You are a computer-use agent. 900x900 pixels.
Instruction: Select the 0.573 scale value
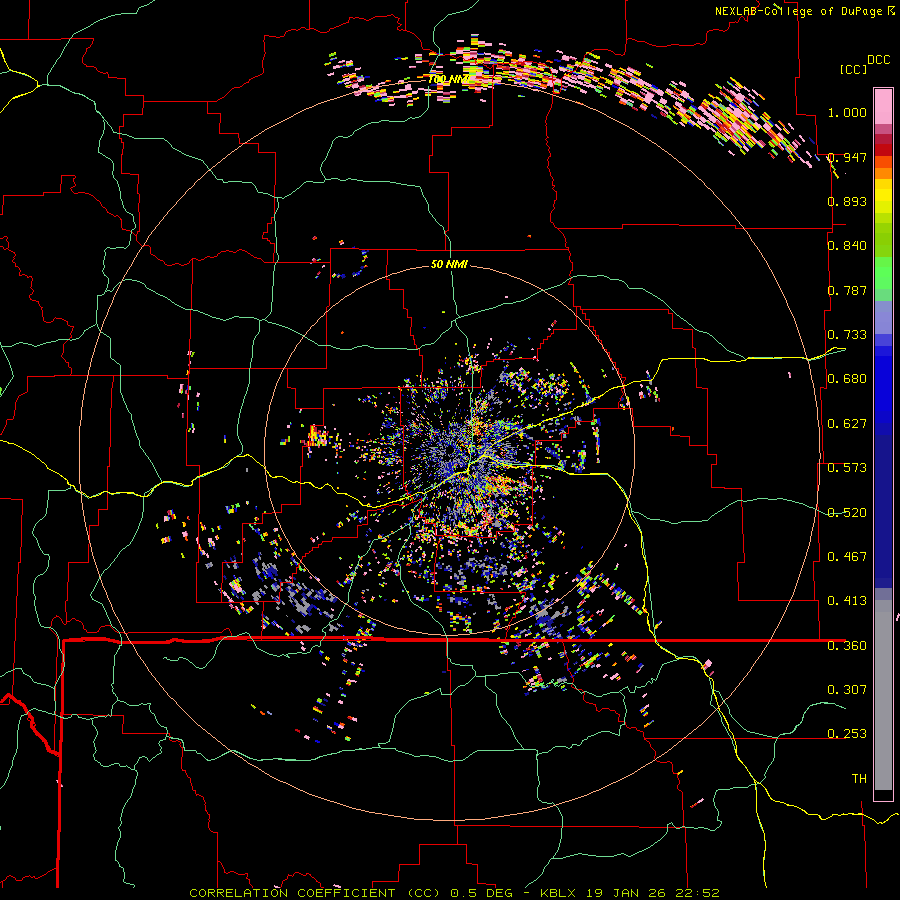[x=847, y=468]
